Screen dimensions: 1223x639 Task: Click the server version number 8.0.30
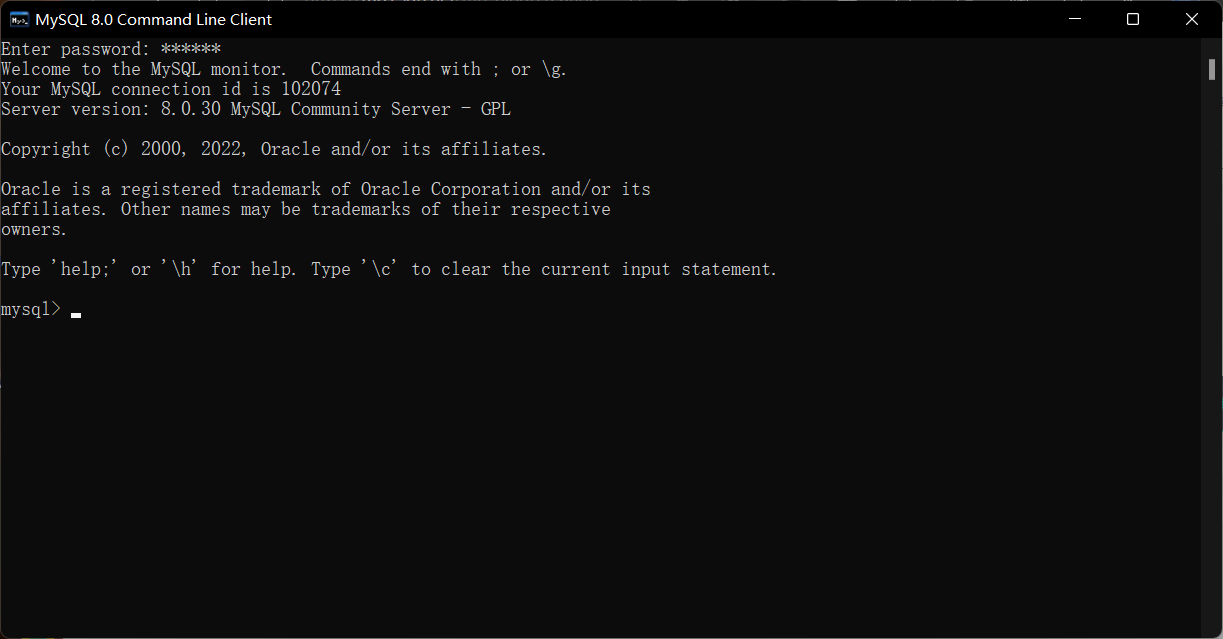pyautogui.click(x=190, y=109)
